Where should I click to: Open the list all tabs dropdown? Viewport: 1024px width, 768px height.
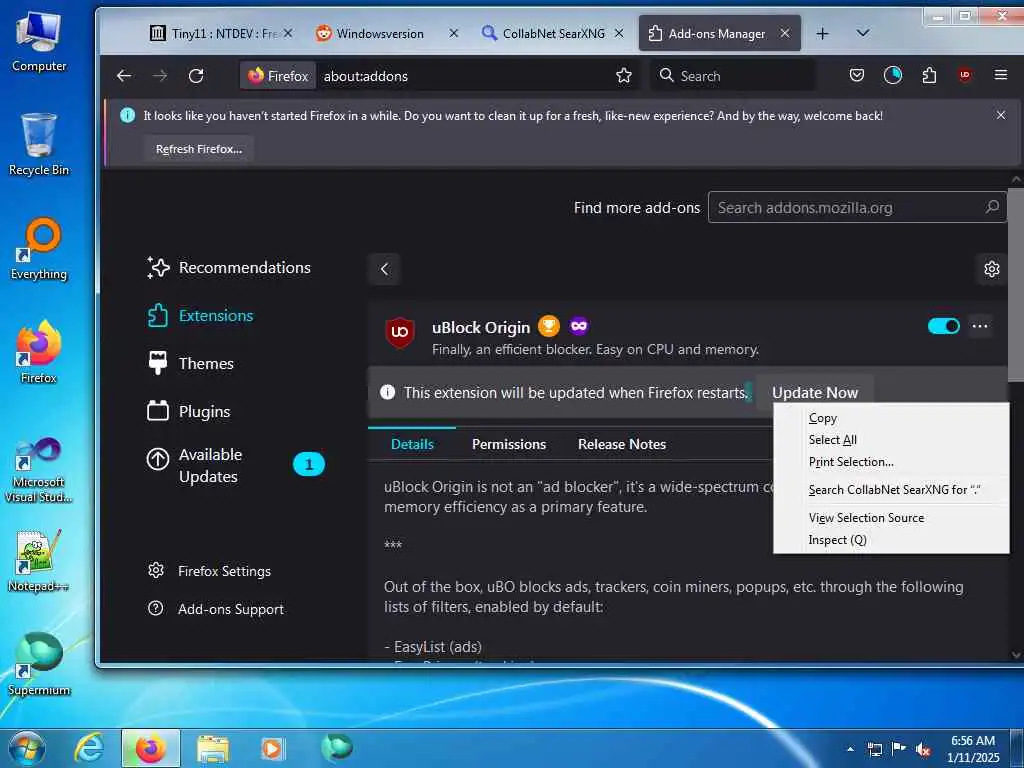[863, 33]
